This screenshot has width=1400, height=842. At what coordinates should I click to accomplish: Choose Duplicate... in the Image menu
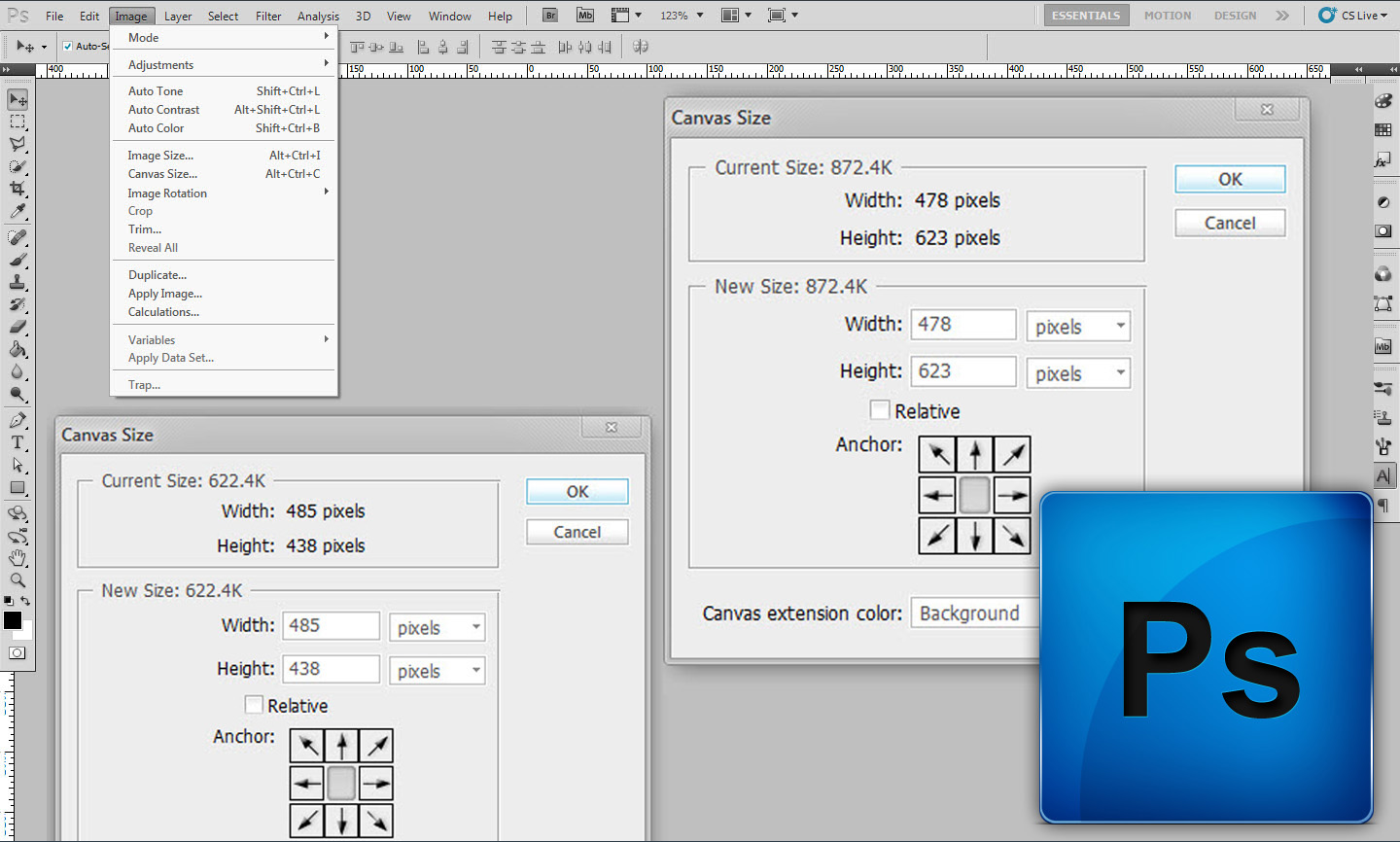pos(224,275)
